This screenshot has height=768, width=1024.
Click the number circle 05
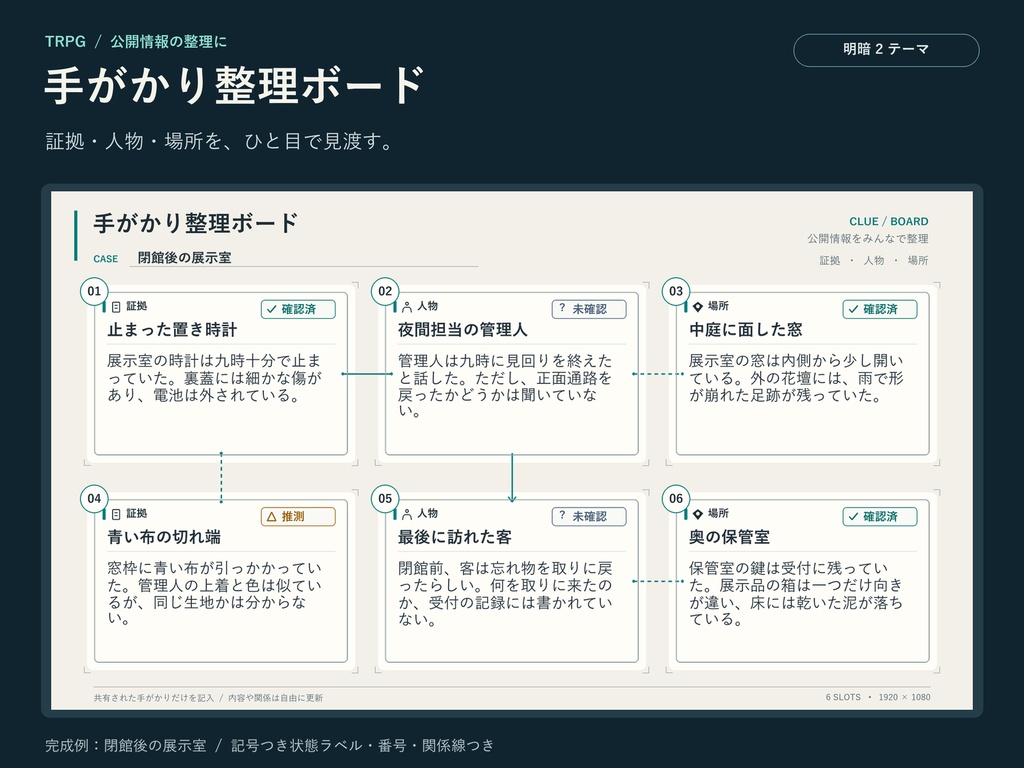pyautogui.click(x=385, y=499)
